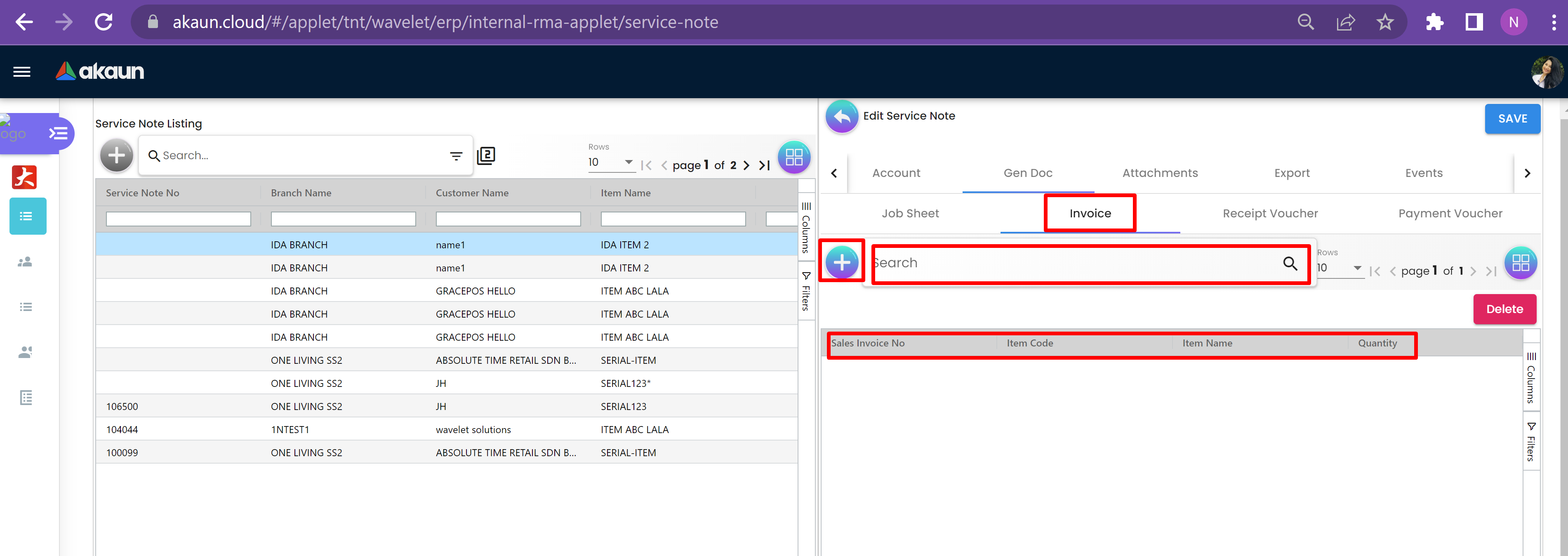Open the grid view icon above listing

pos(794,157)
